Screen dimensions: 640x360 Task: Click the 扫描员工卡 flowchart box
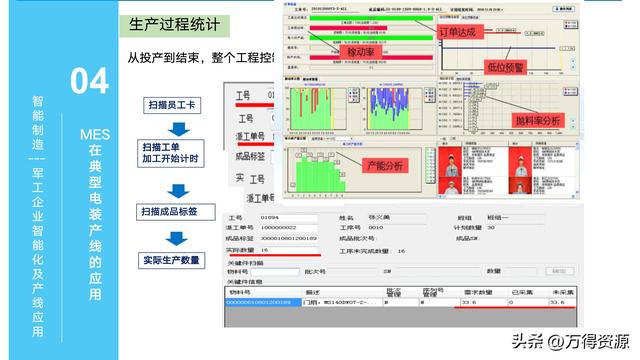coord(172,105)
